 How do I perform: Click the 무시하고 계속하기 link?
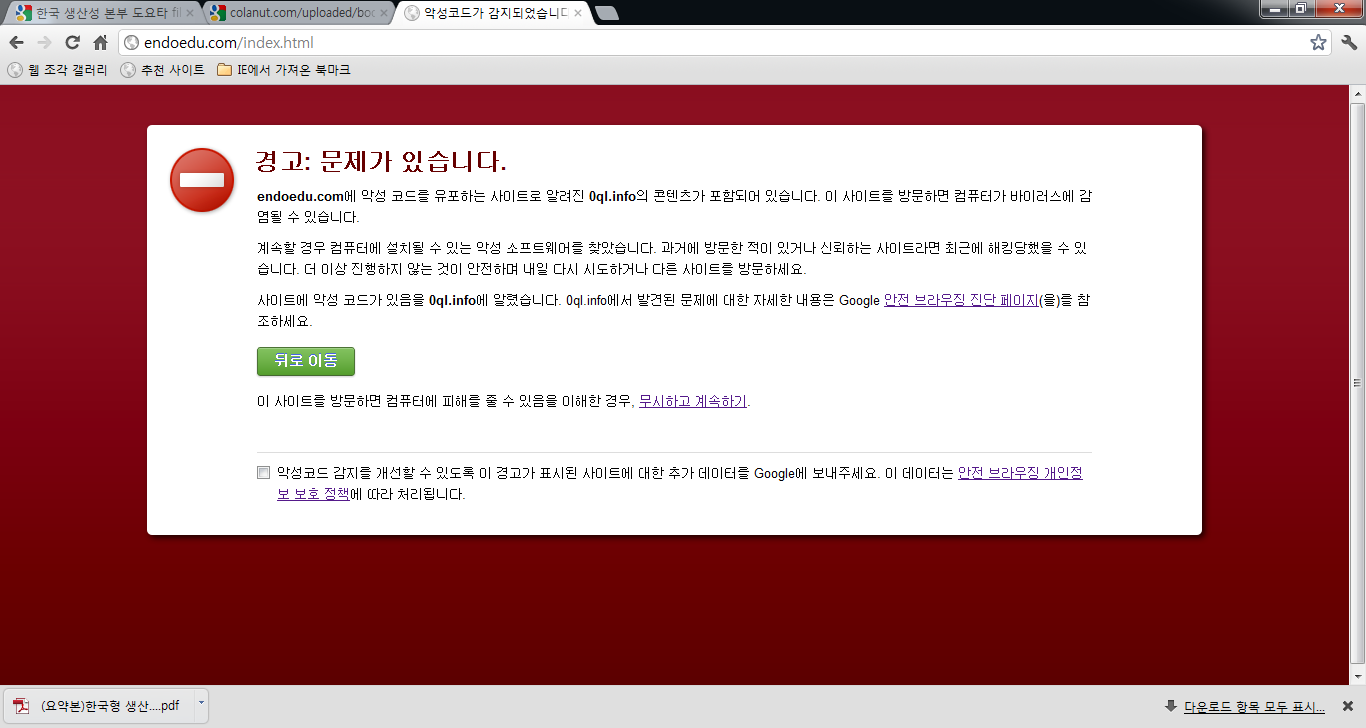[693, 401]
